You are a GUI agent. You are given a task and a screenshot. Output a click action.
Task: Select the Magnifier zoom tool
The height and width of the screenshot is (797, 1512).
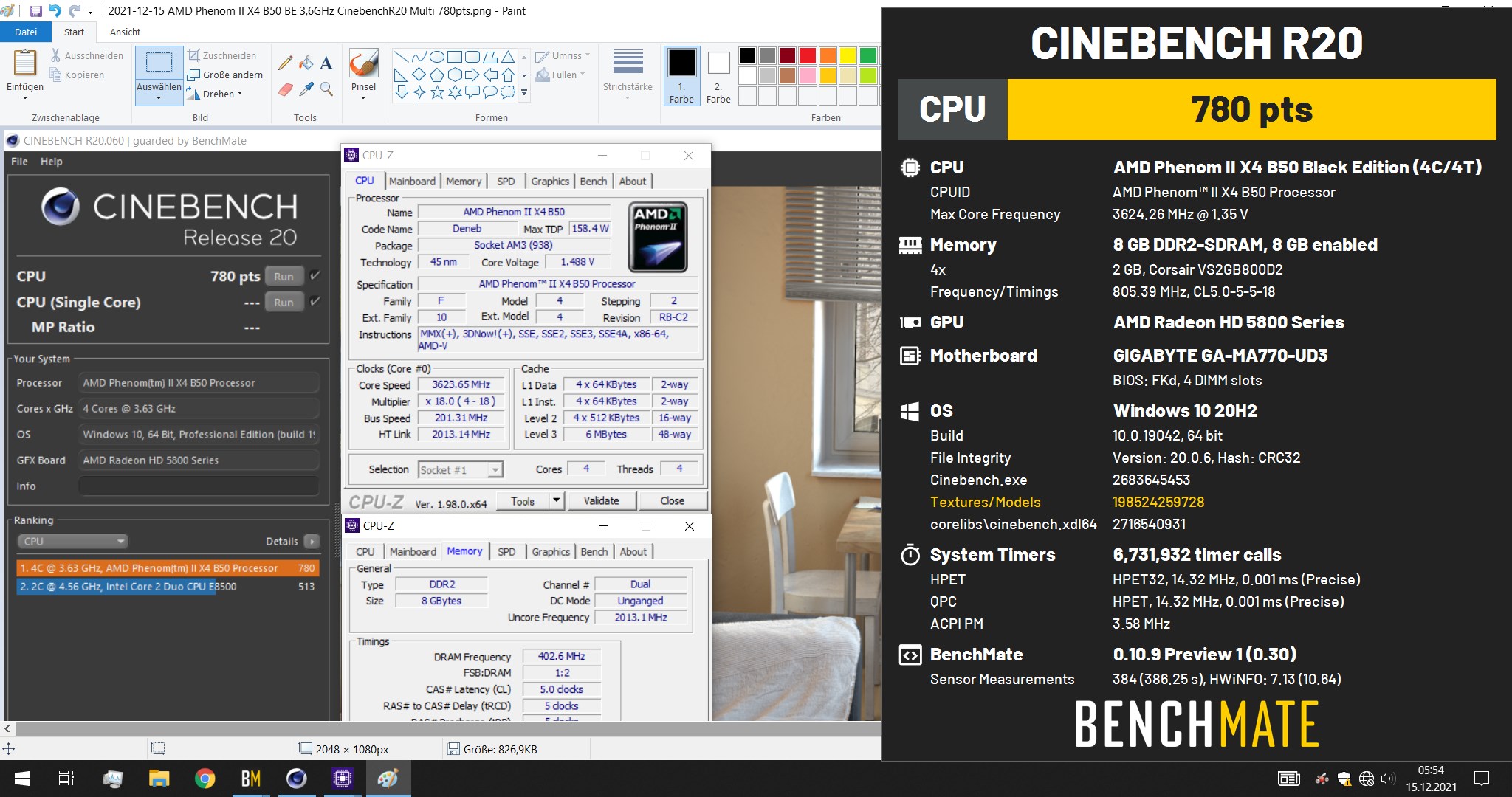pos(326,89)
